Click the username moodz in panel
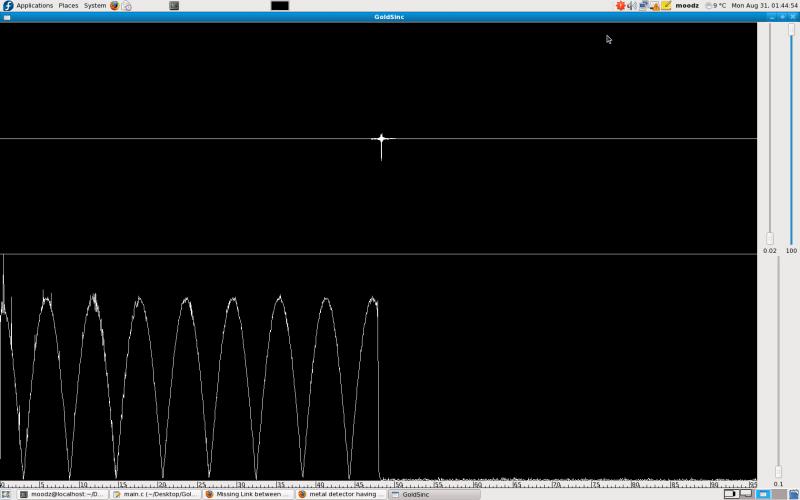The height and width of the screenshot is (500, 800). 687,5
